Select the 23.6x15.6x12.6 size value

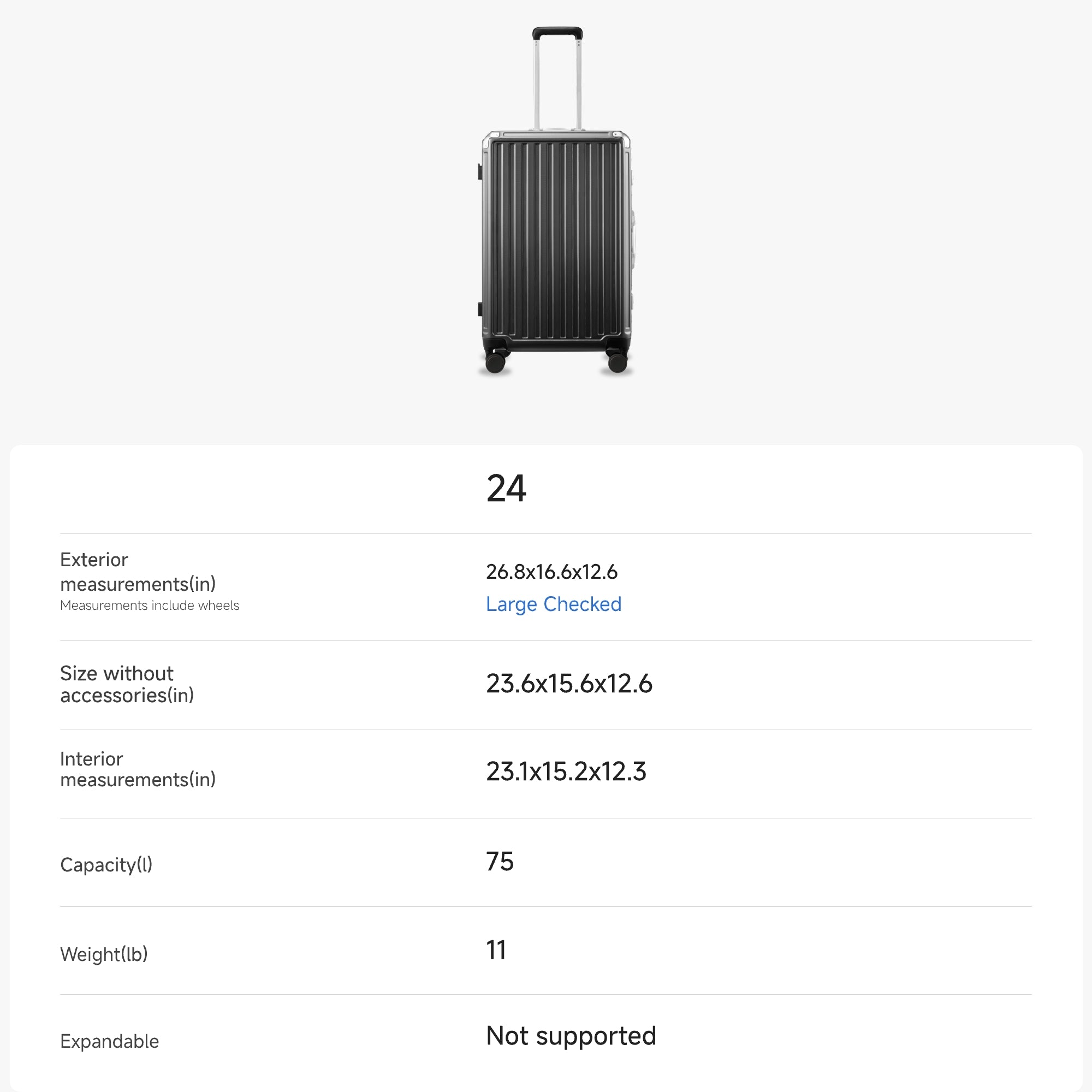pos(569,684)
